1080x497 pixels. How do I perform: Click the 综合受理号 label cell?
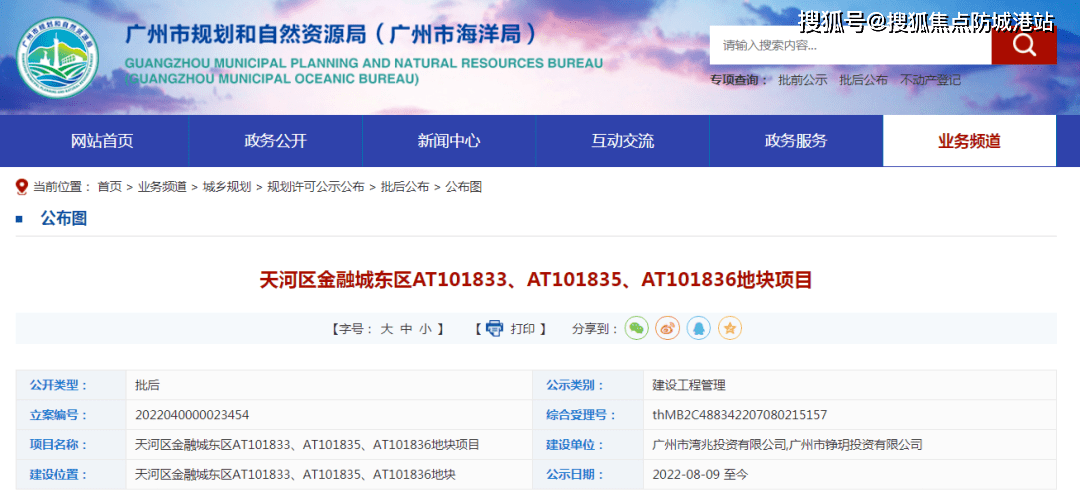click(x=588, y=415)
